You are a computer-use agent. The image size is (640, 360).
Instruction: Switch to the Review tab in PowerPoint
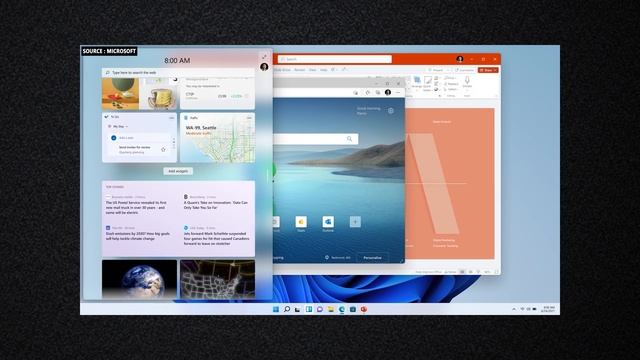pos(300,70)
